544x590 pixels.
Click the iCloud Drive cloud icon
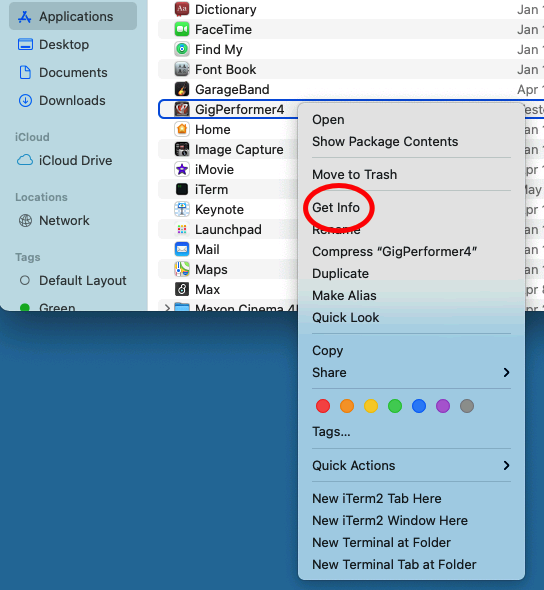tap(25, 160)
